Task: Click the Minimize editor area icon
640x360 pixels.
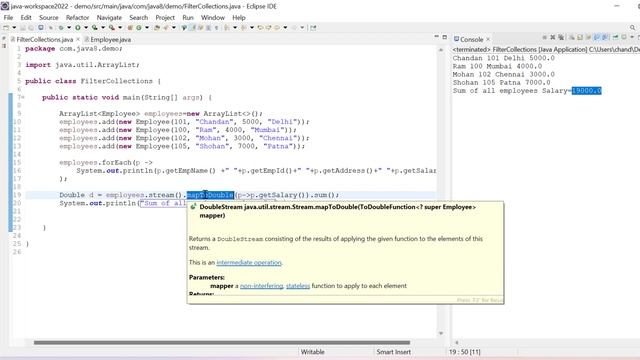Action: tap(436, 37)
